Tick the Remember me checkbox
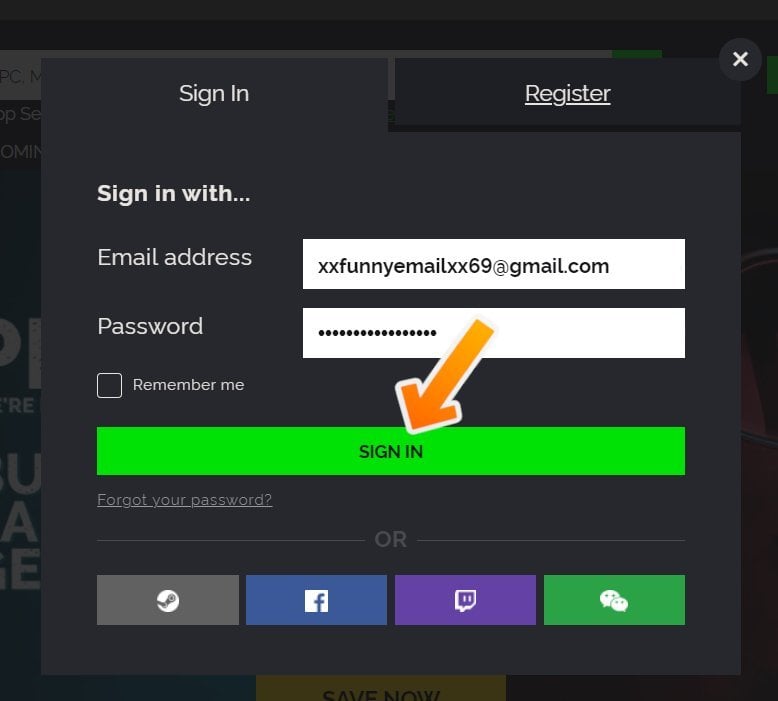The width and height of the screenshot is (778, 701). click(x=110, y=385)
